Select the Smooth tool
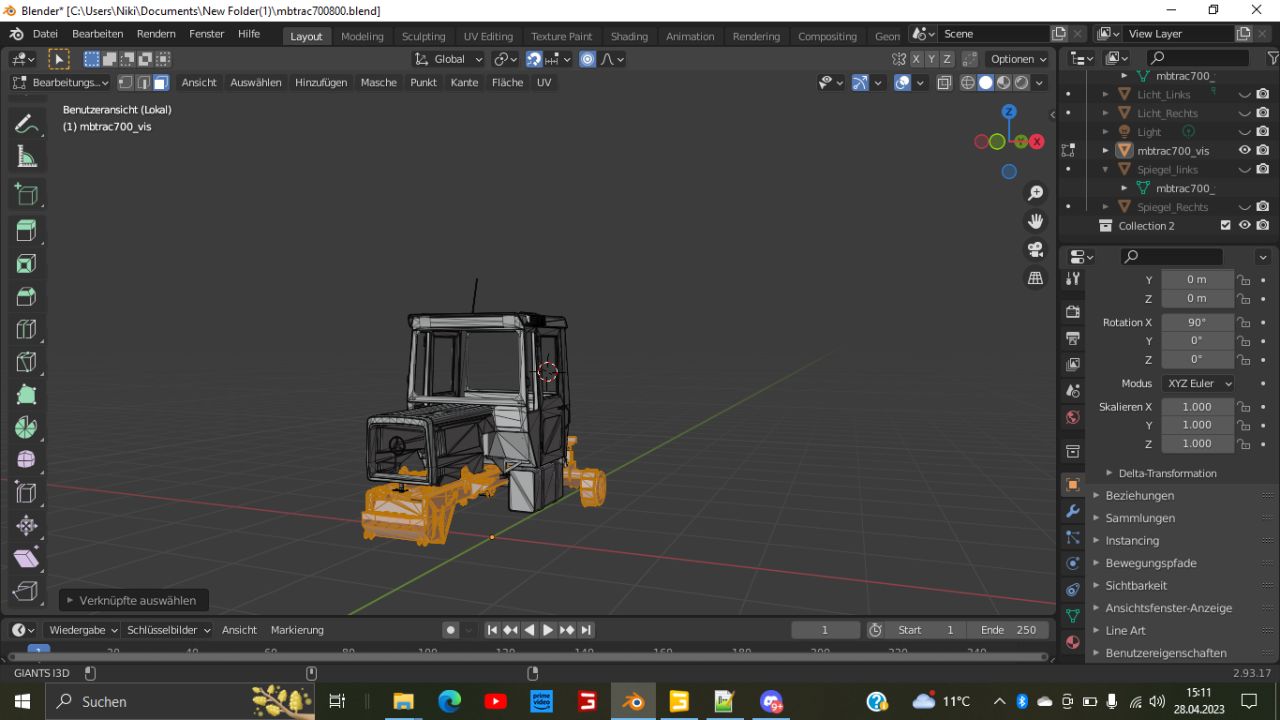Image resolution: width=1280 pixels, height=720 pixels. tap(27, 460)
